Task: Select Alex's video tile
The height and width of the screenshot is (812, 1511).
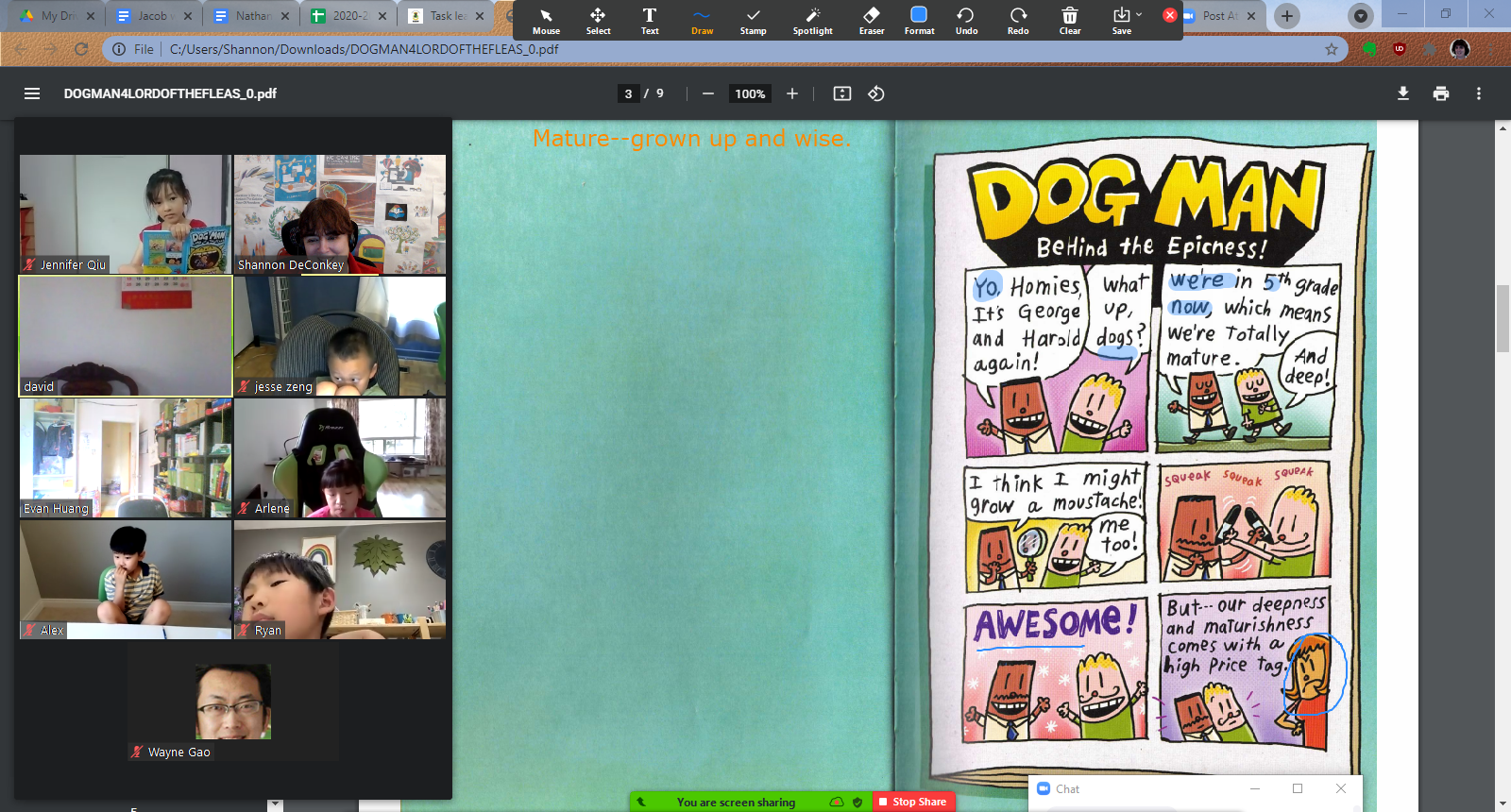Action: [125, 580]
